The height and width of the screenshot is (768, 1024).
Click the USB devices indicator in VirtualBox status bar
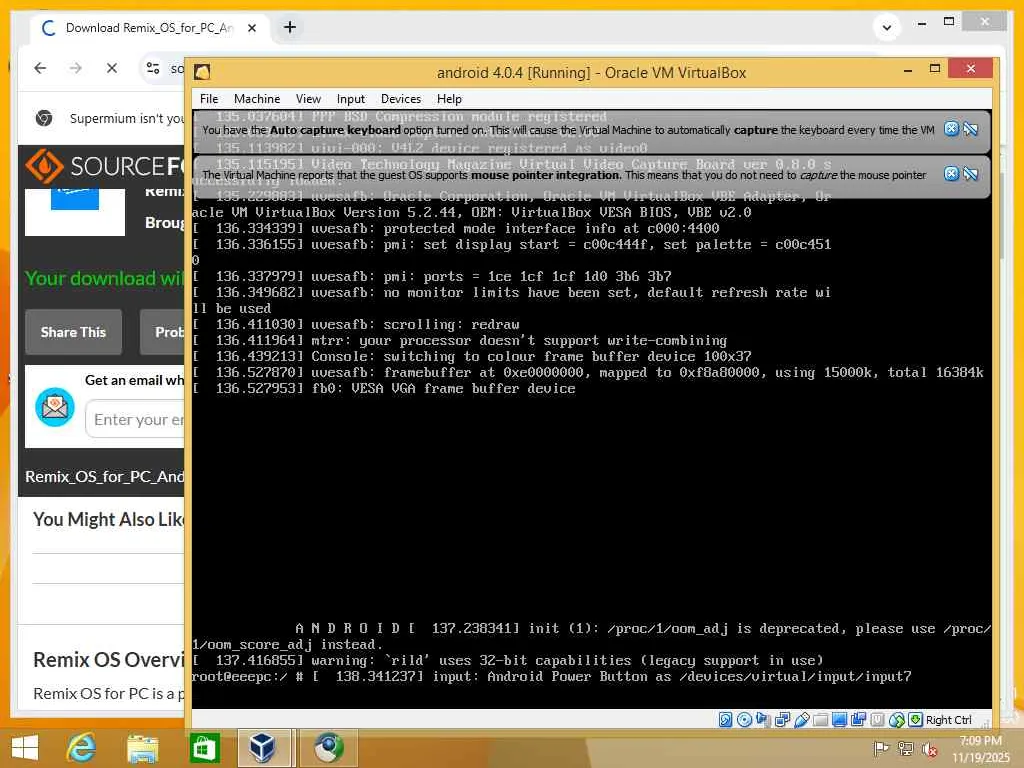click(802, 720)
